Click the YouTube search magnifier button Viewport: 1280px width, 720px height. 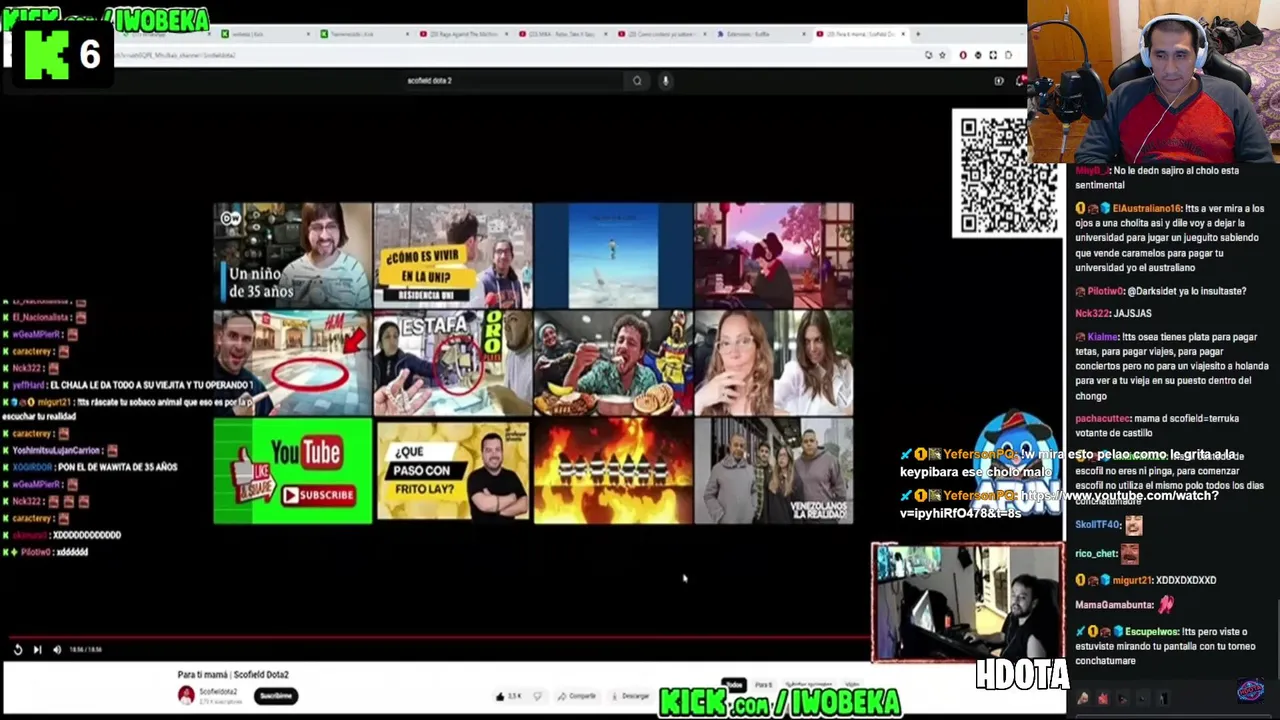[x=637, y=81]
